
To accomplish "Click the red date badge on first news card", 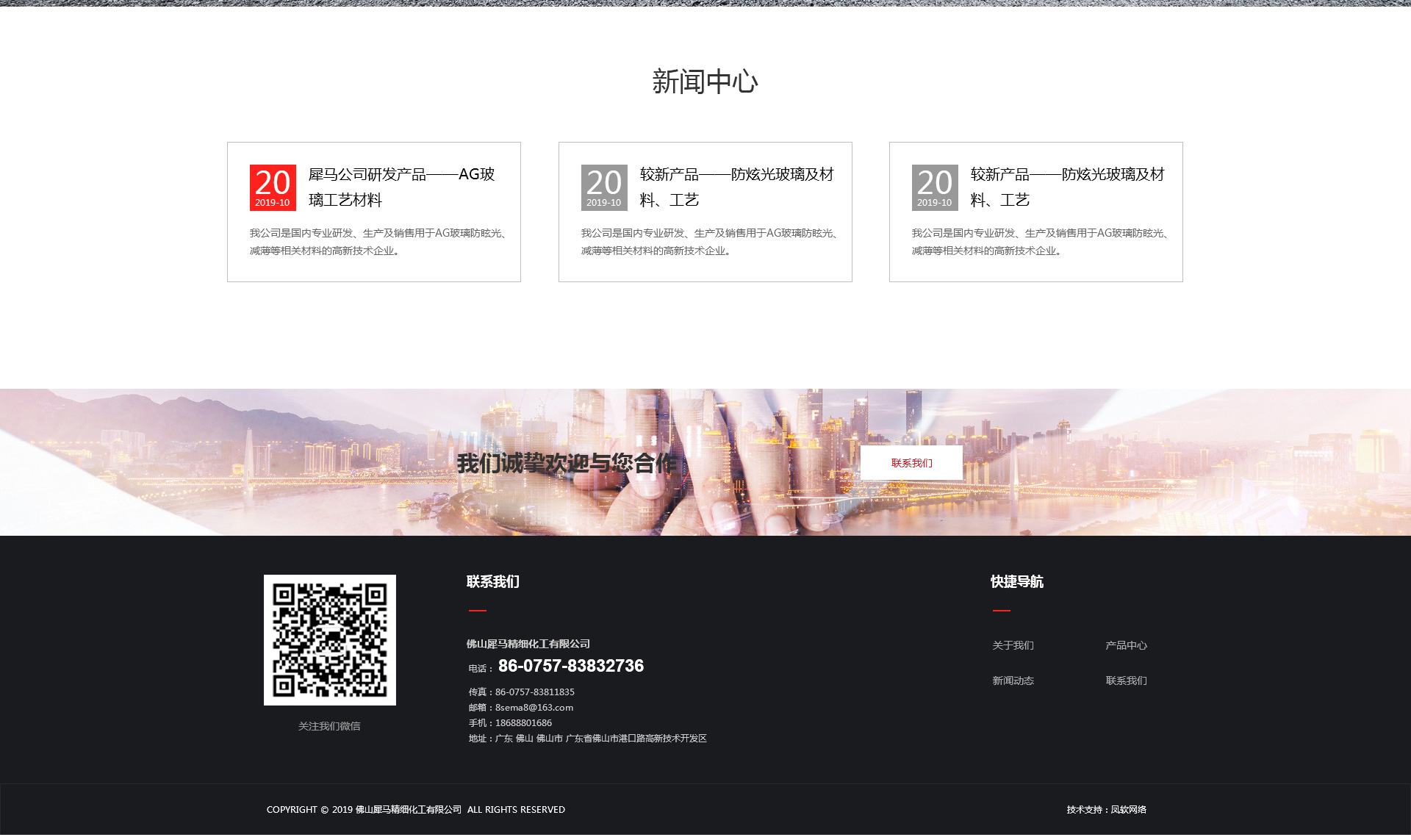I will point(273,187).
